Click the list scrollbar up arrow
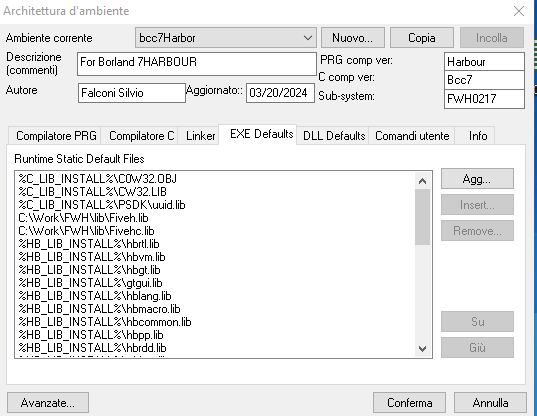The image size is (537, 416). [422, 181]
